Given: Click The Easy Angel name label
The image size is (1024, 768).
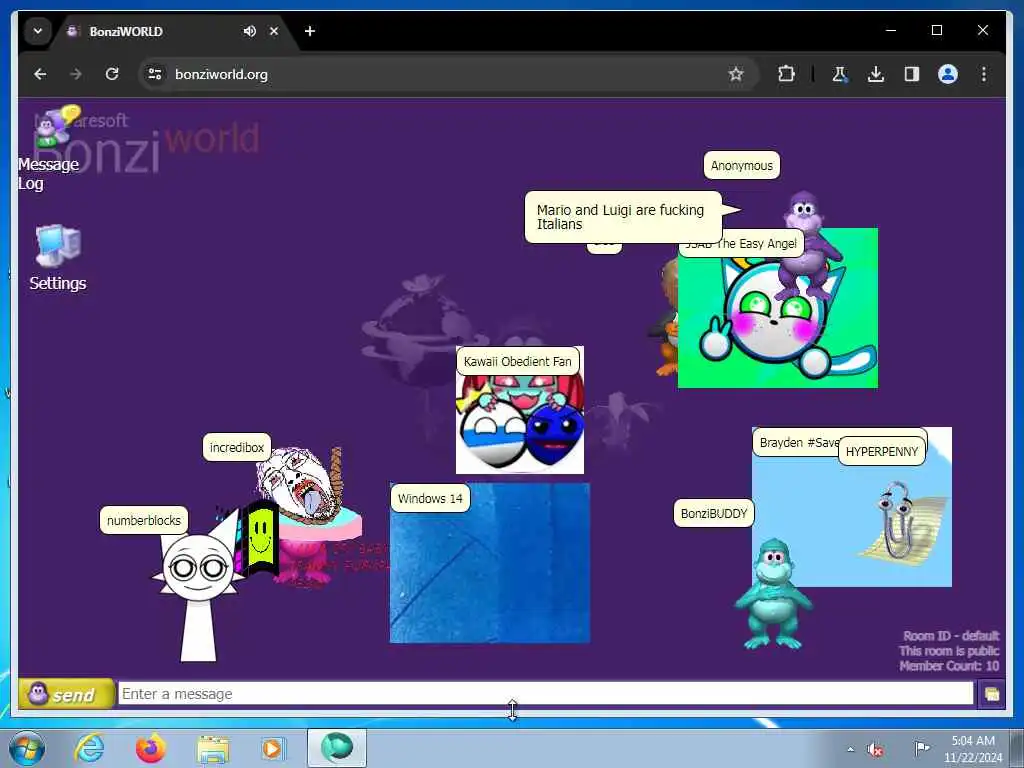Looking at the screenshot, I should 743,244.
